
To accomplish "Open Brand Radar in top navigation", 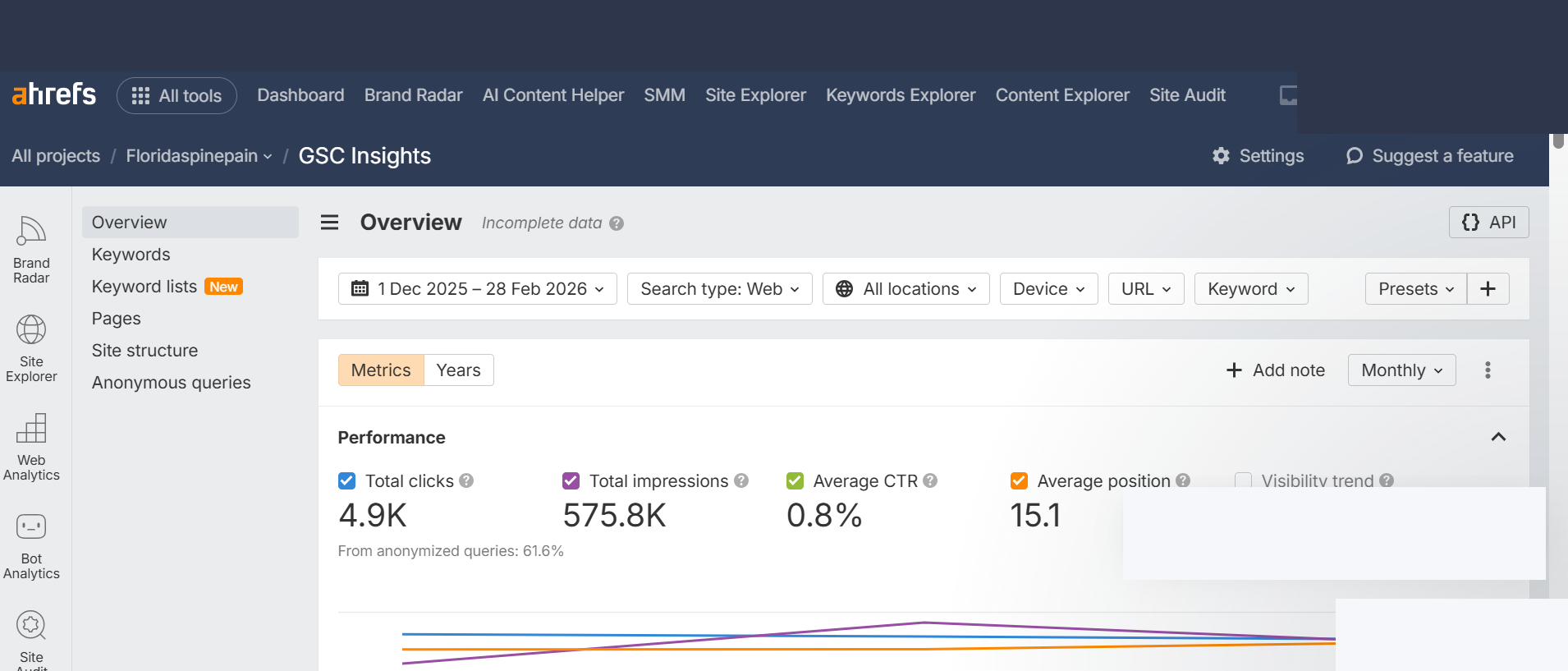I will click(414, 95).
